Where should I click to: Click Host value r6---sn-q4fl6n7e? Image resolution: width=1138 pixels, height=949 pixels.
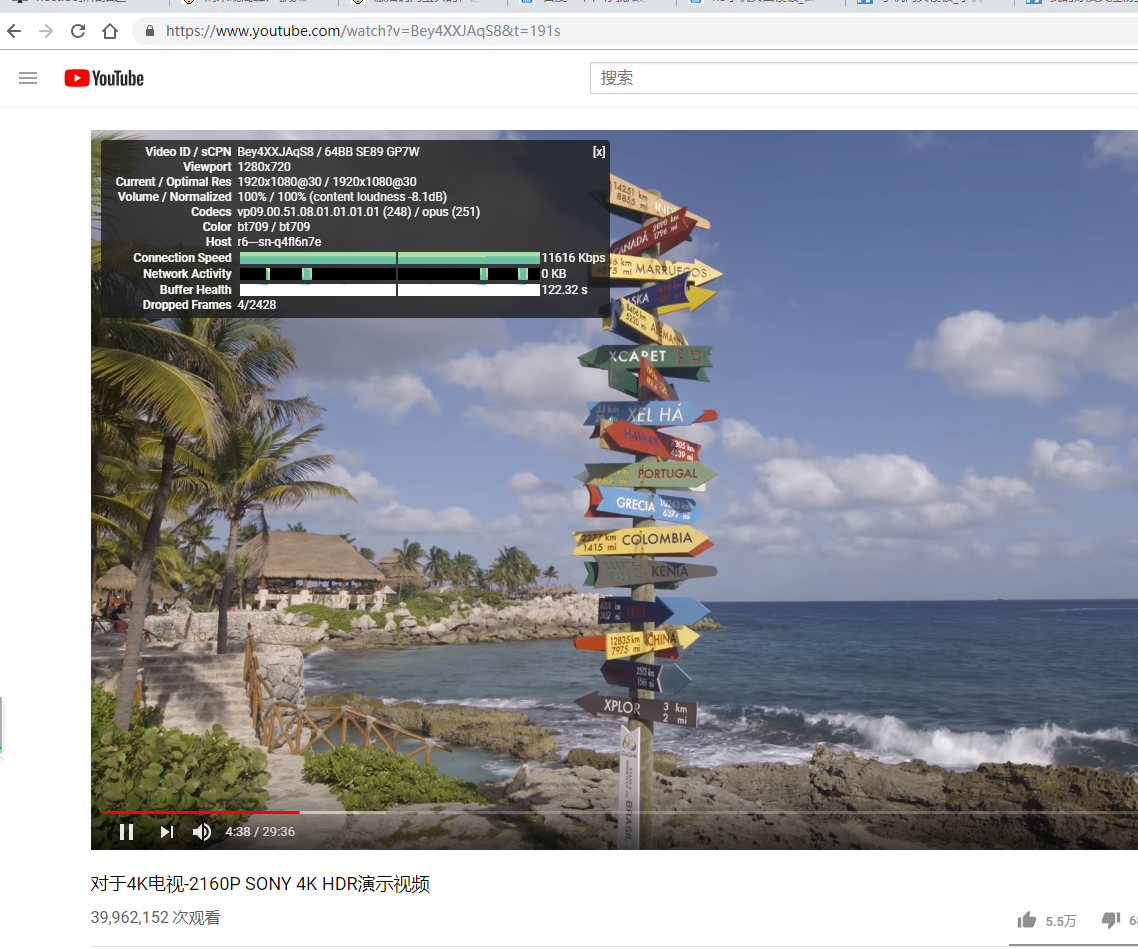pos(279,242)
